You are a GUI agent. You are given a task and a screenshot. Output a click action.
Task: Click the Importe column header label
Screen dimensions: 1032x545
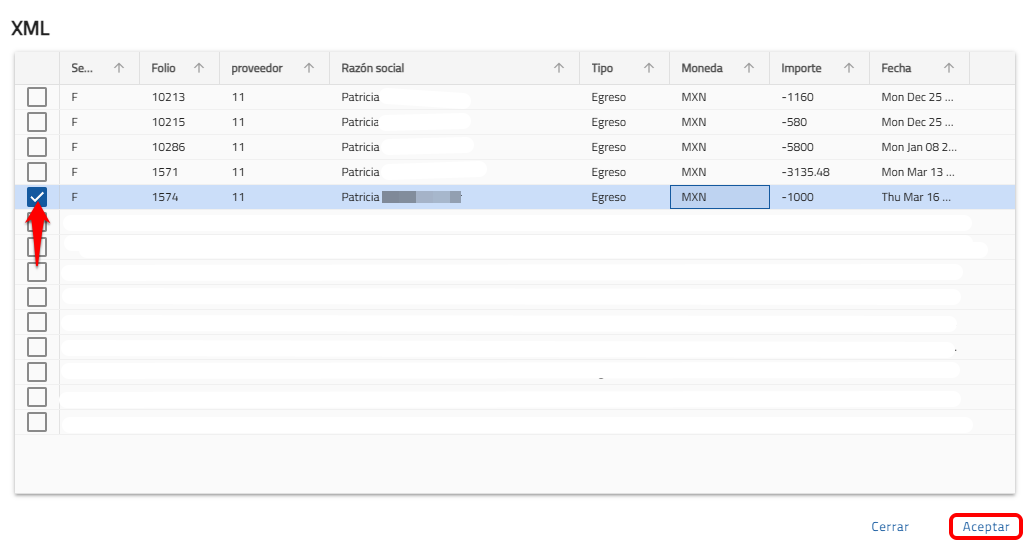tap(802, 68)
